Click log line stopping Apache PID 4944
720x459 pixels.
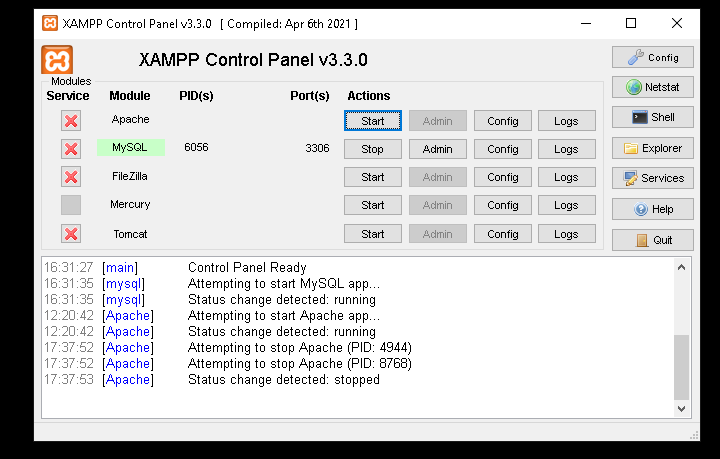(300, 347)
